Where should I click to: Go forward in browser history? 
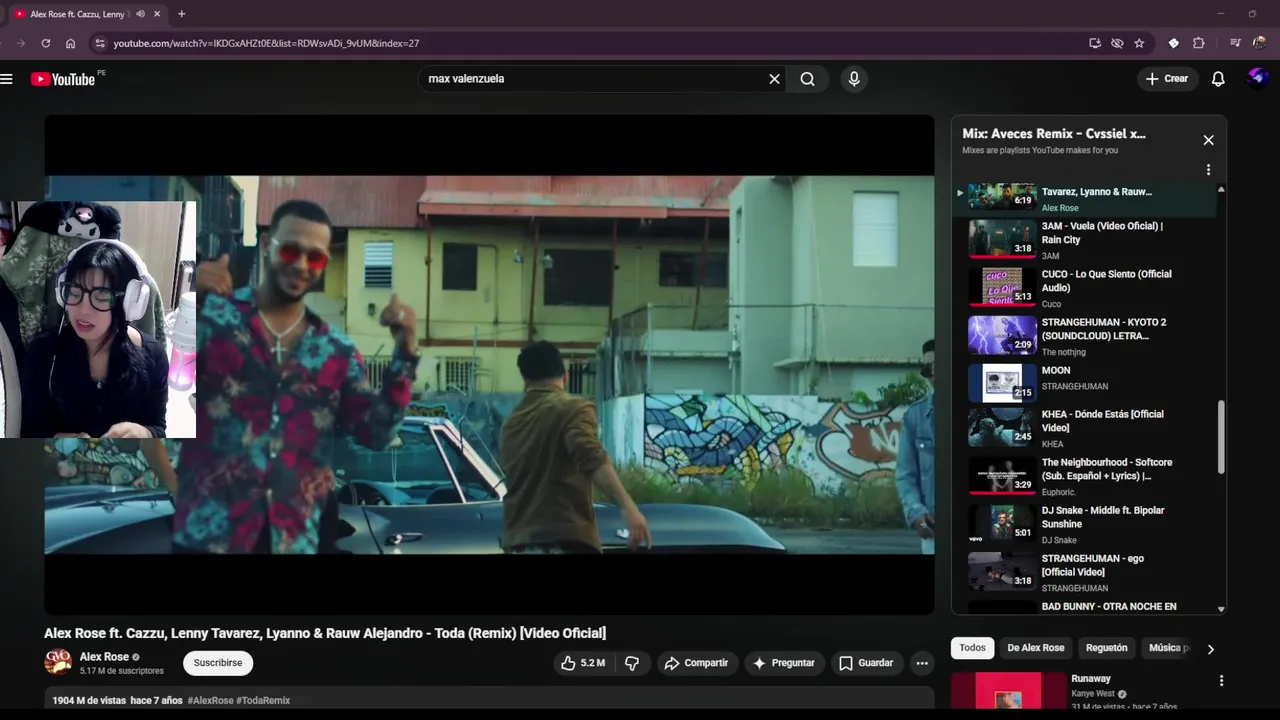(x=21, y=43)
